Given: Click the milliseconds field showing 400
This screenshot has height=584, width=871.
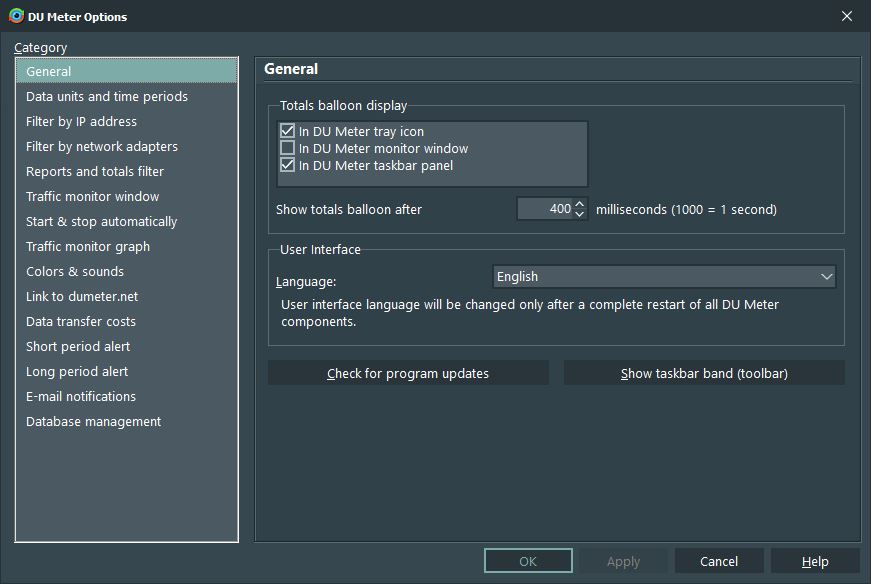Looking at the screenshot, I should (x=545, y=209).
